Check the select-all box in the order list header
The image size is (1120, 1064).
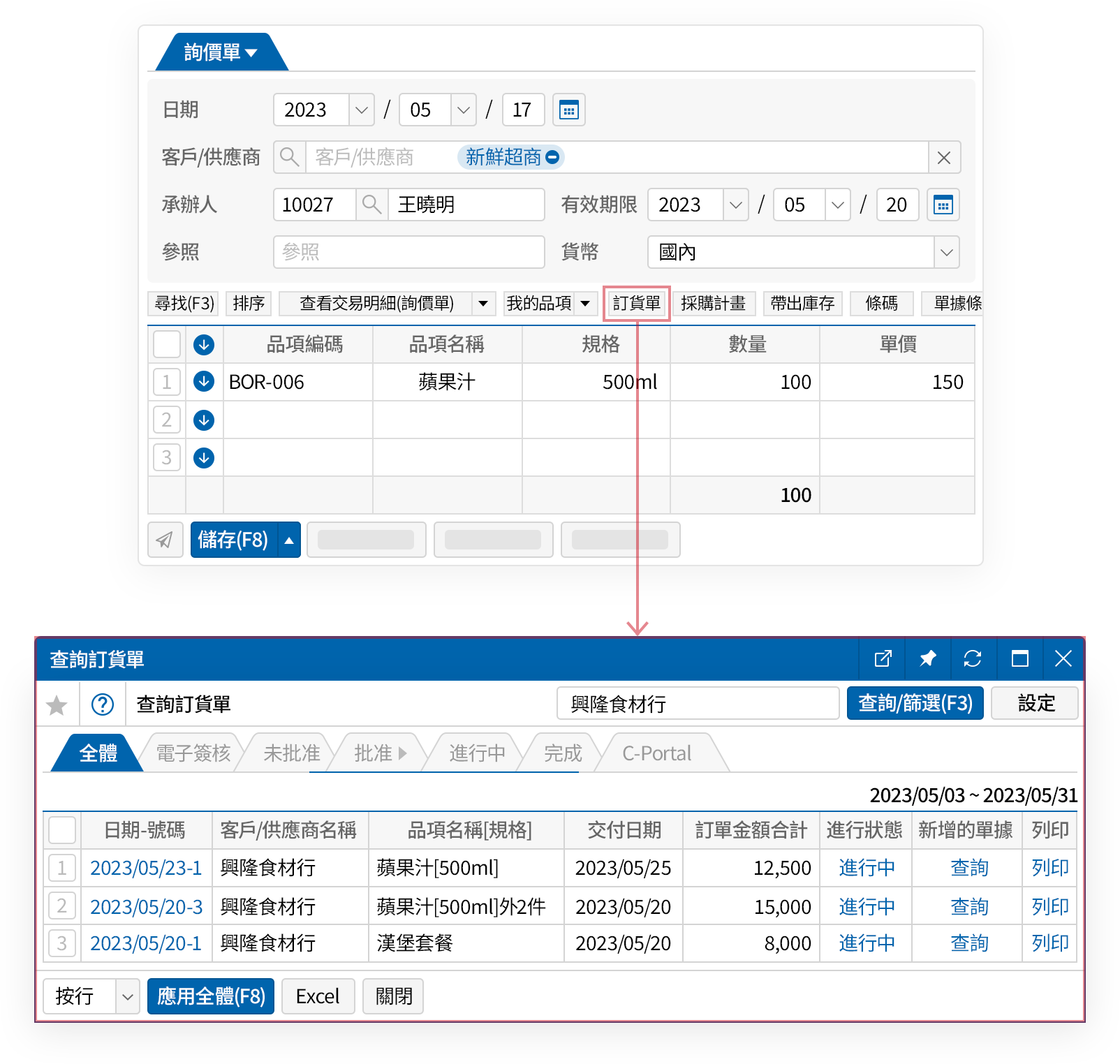61,830
